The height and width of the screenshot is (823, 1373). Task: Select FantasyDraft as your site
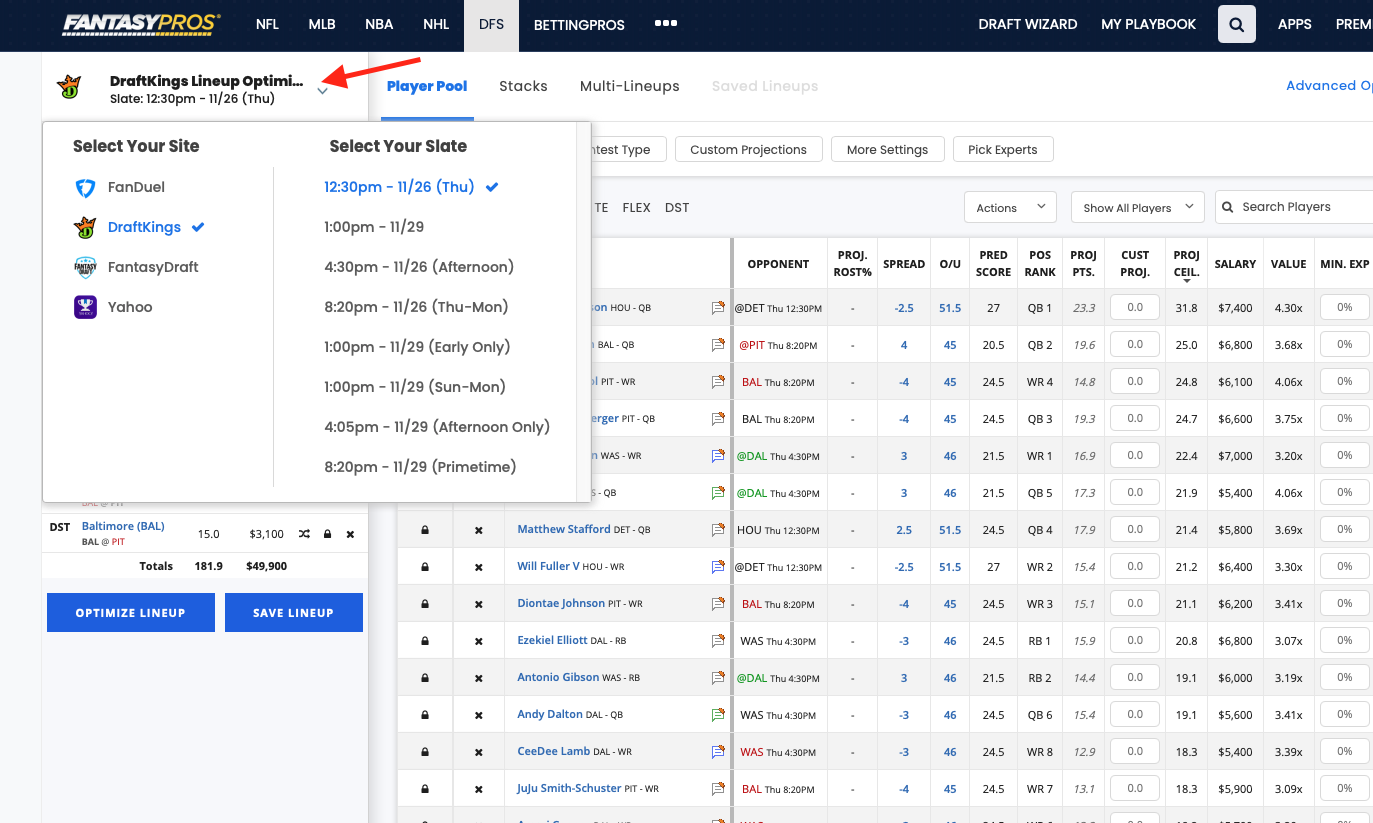point(153,267)
